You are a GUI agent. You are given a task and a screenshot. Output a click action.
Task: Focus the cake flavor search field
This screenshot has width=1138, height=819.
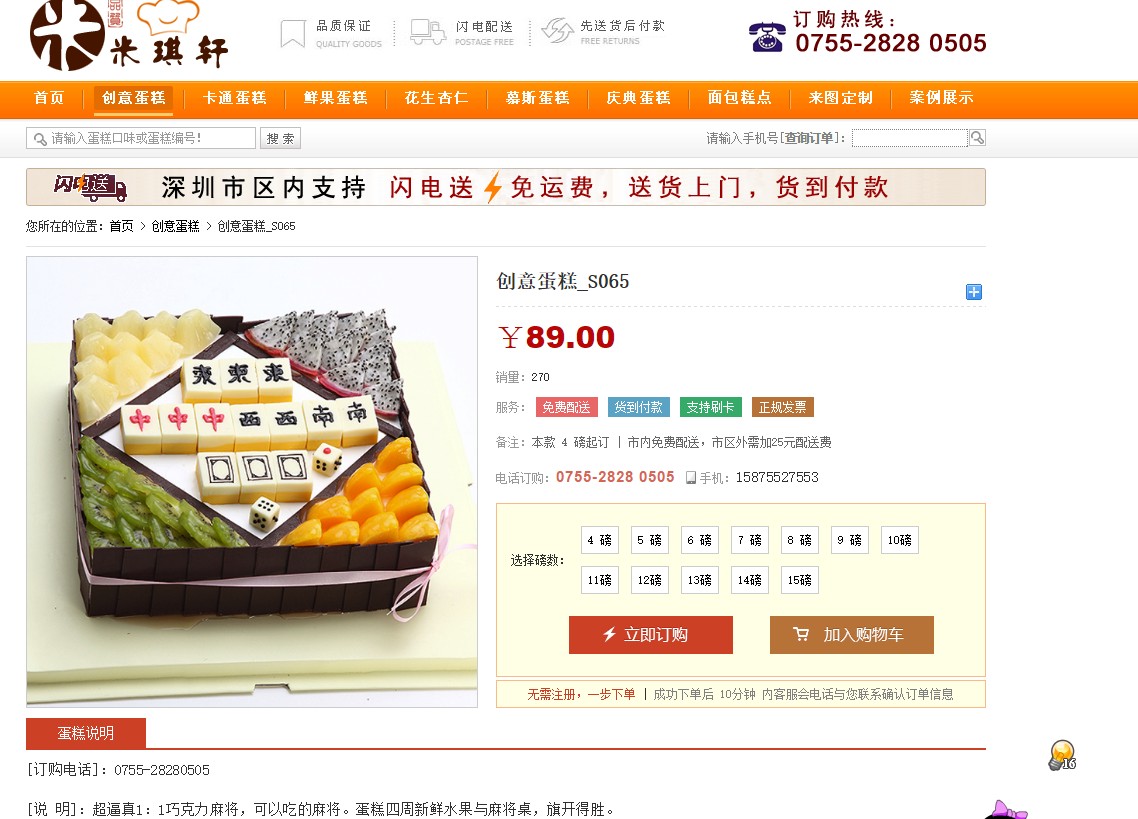click(x=141, y=138)
